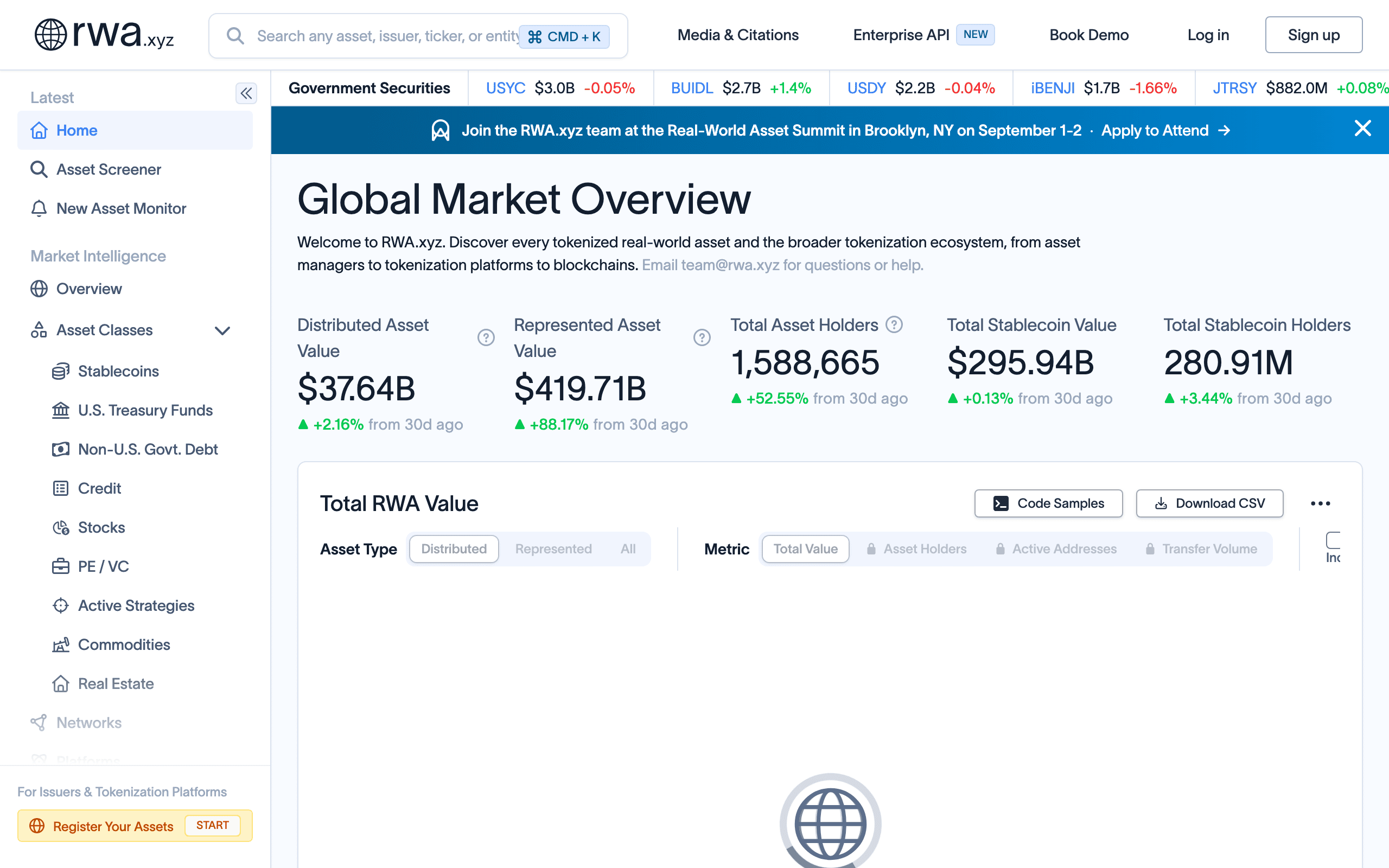Screen dimensions: 1389x868
Task: Collapse sidebar with double-chevron icon
Action: [x=246, y=93]
